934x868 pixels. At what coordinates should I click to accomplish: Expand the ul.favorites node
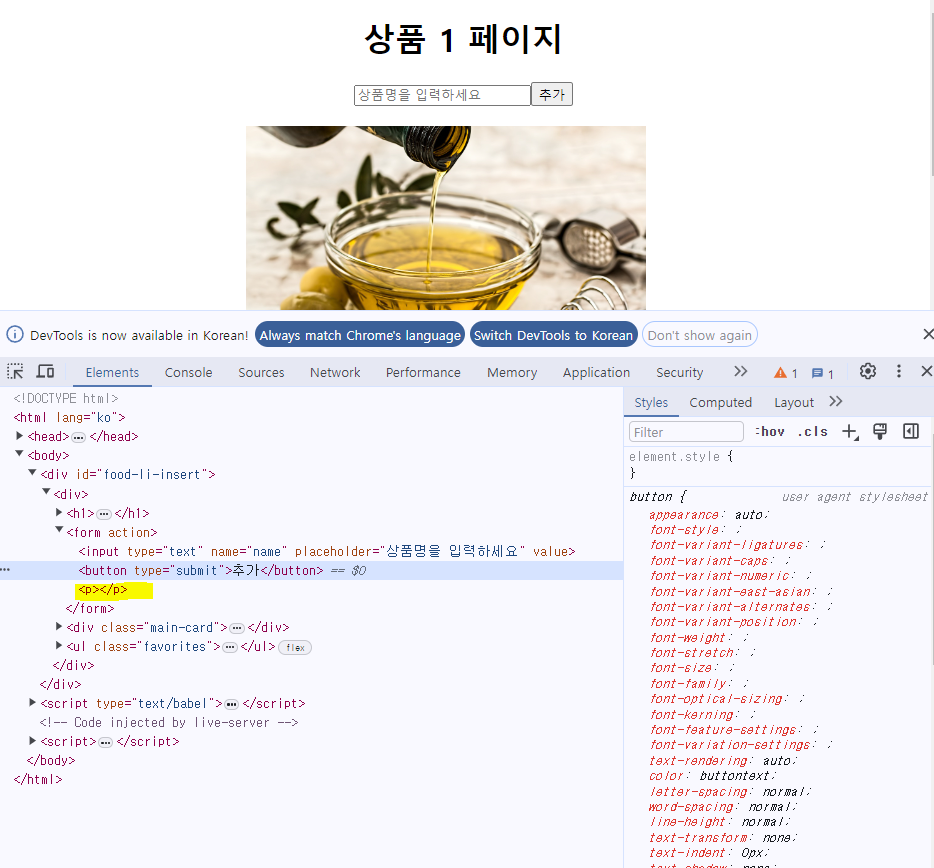[59, 645]
